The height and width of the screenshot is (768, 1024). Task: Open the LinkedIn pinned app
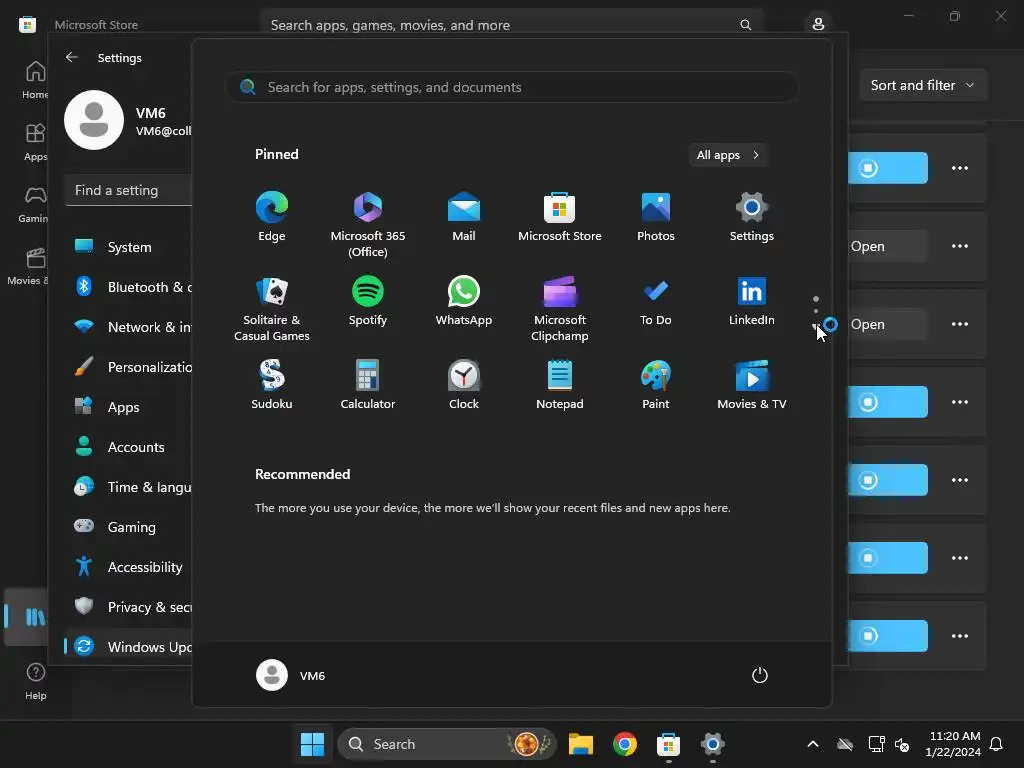[752, 301]
